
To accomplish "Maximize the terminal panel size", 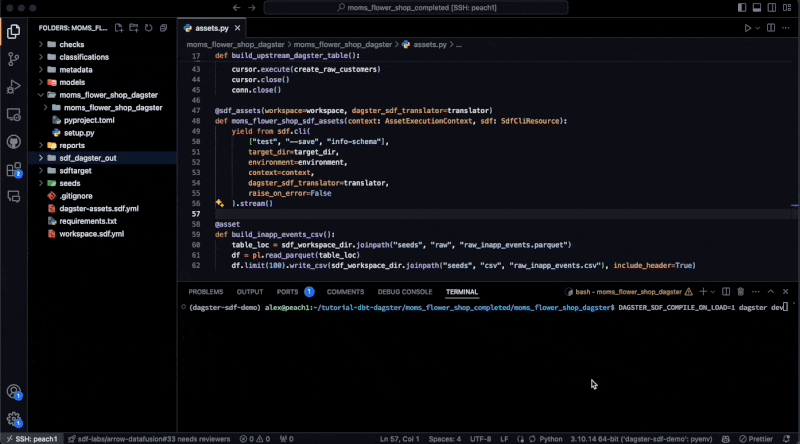I will 770,292.
